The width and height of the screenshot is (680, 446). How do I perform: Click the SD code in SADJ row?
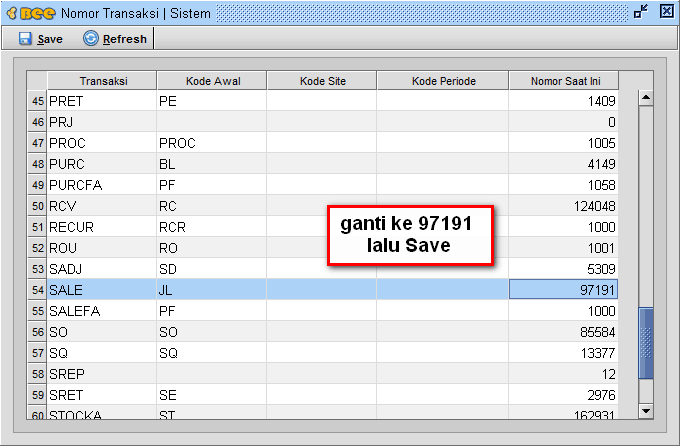[212, 269]
